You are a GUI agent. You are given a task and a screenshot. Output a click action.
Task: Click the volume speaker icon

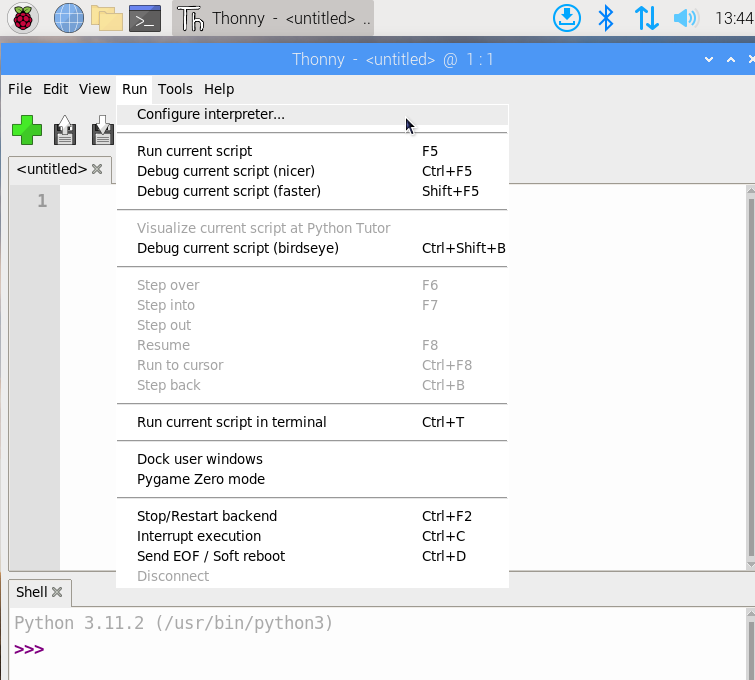pos(686,18)
